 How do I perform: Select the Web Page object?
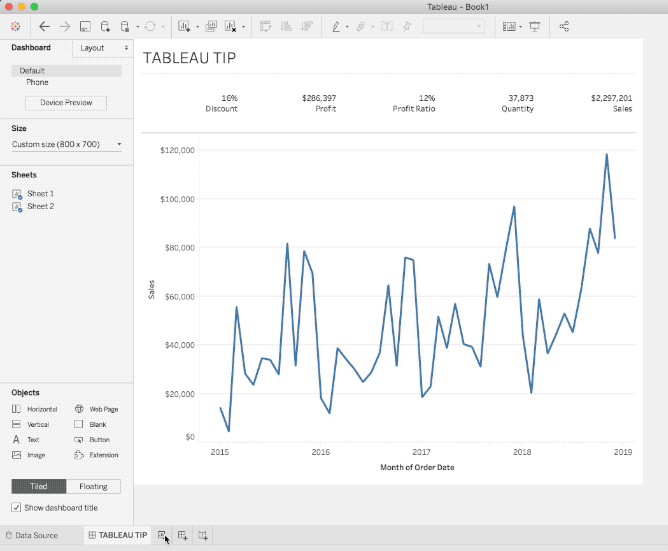point(96,409)
